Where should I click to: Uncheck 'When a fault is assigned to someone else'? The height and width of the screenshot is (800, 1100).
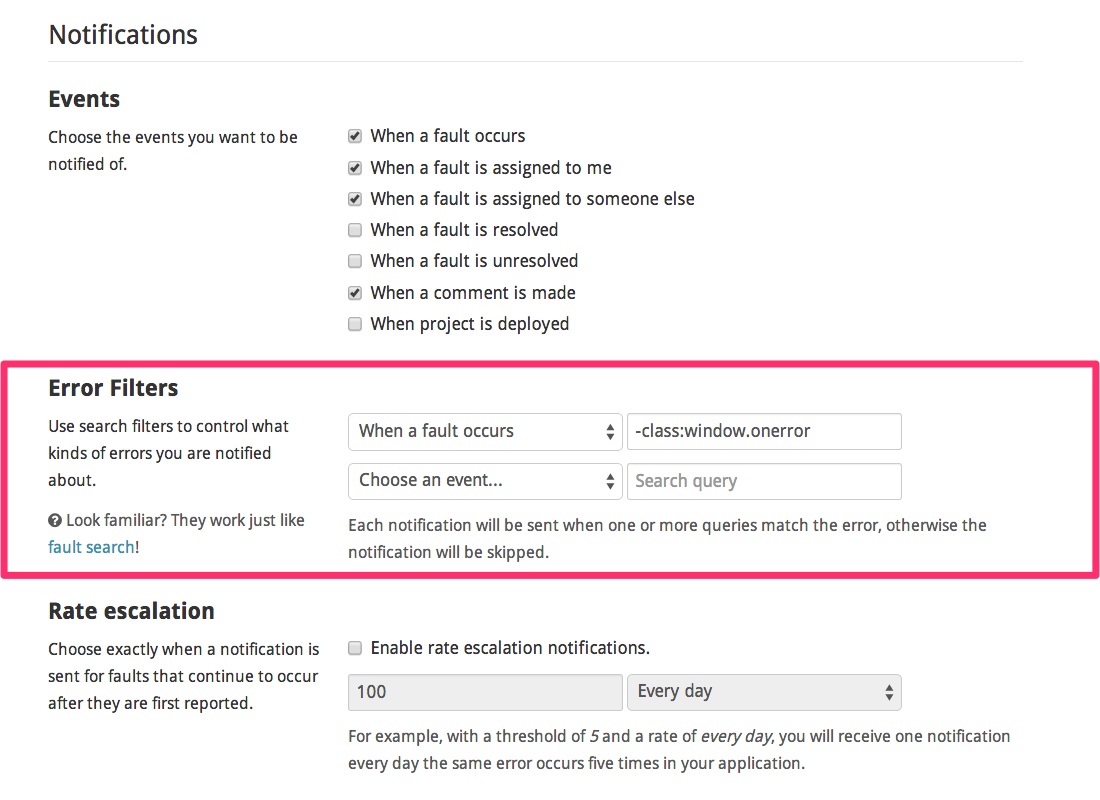coord(355,198)
